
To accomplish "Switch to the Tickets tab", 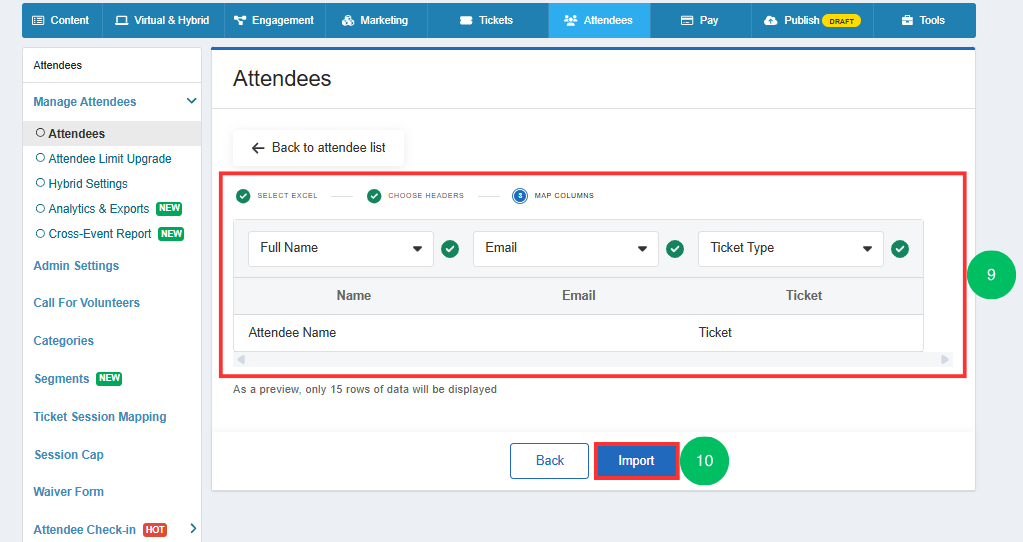I will tap(487, 20).
